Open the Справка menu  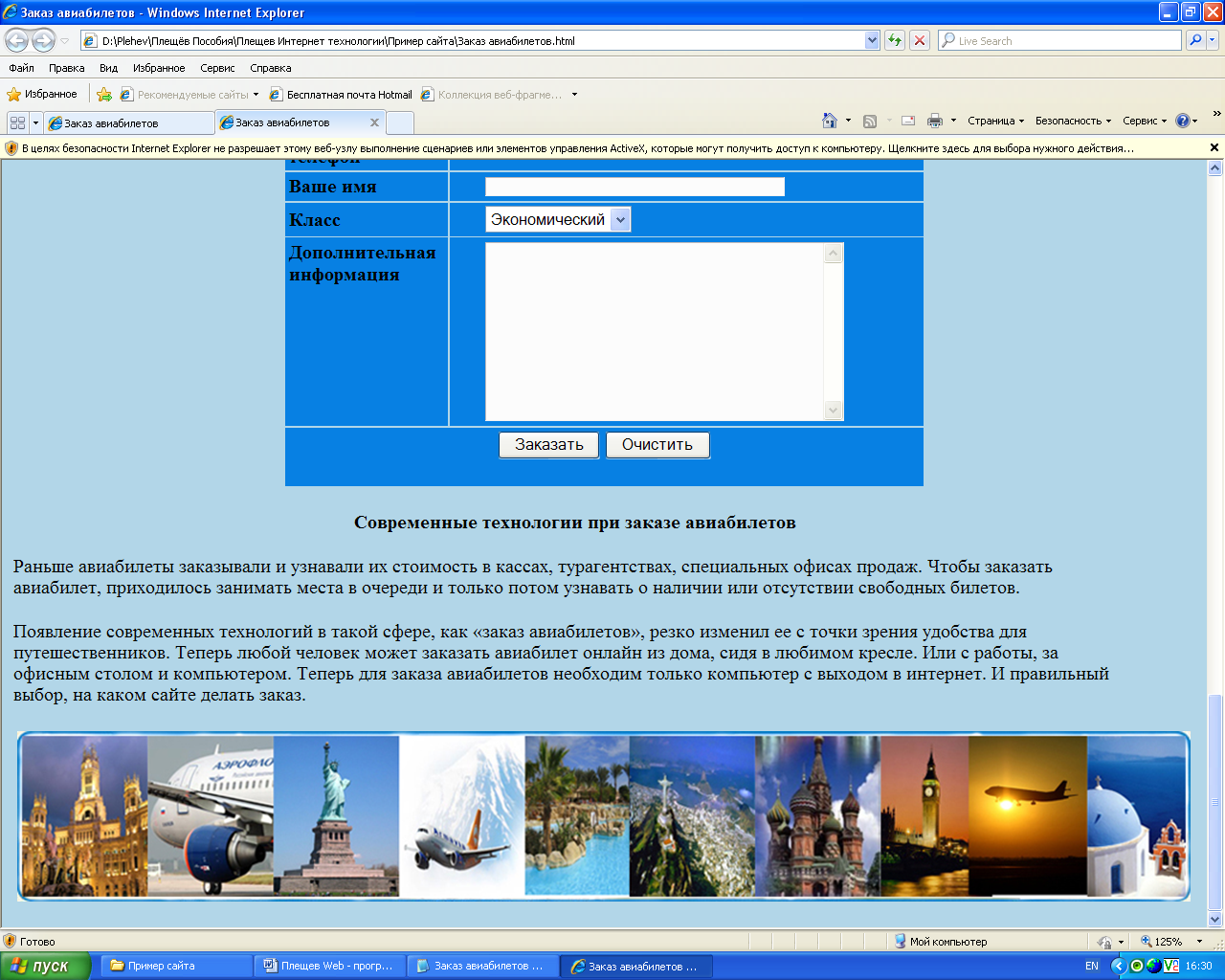(271, 68)
